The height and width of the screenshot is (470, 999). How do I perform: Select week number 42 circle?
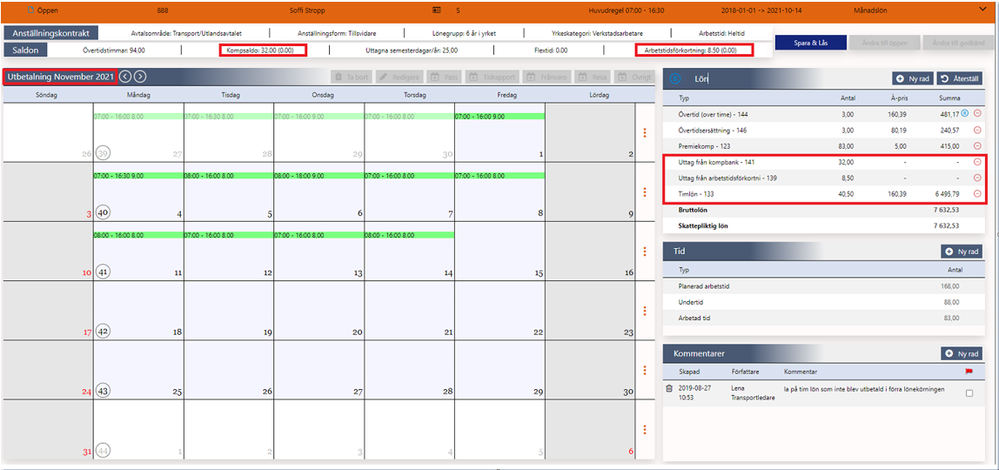[103, 331]
